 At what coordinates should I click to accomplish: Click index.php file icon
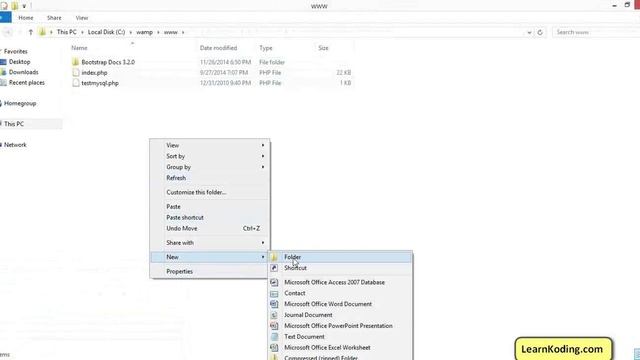(x=76, y=73)
